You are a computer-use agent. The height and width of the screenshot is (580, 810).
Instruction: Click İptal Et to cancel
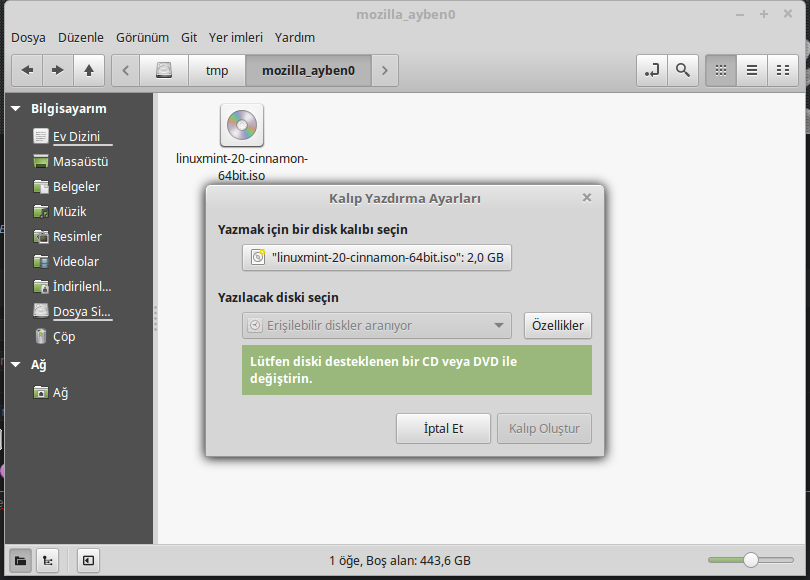[443, 429]
